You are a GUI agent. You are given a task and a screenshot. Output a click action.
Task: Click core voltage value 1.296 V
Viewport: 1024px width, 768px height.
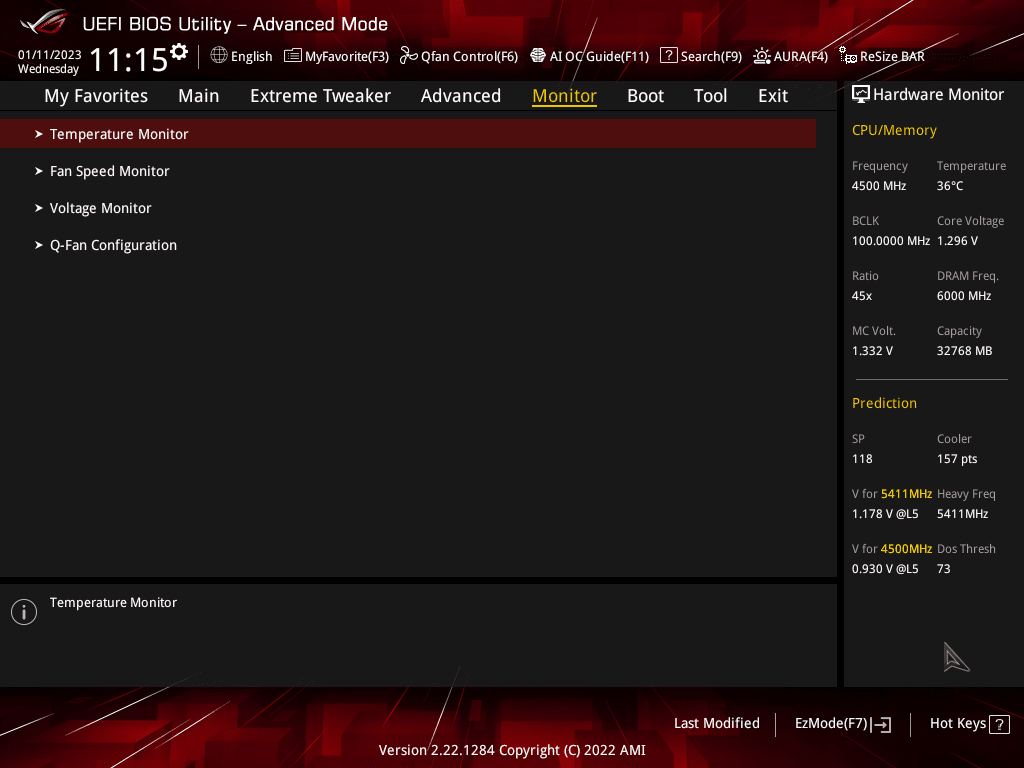(957, 241)
